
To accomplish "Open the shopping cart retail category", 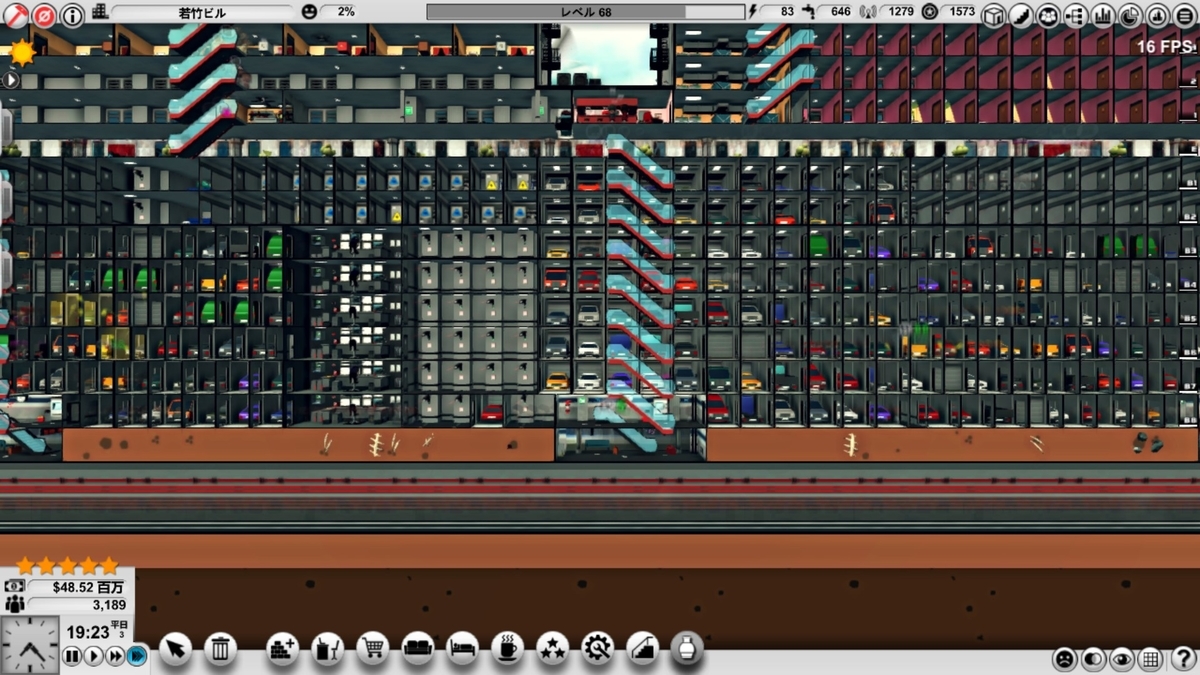I will point(373,649).
